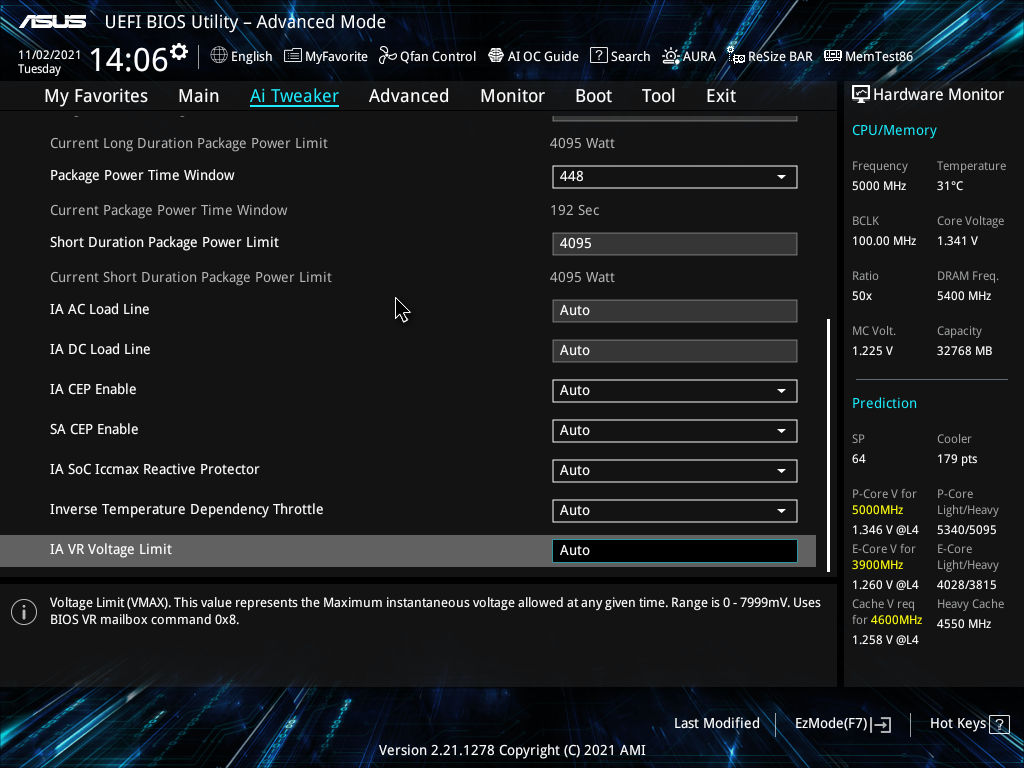Switch to EzMode(F7)

pos(842,724)
